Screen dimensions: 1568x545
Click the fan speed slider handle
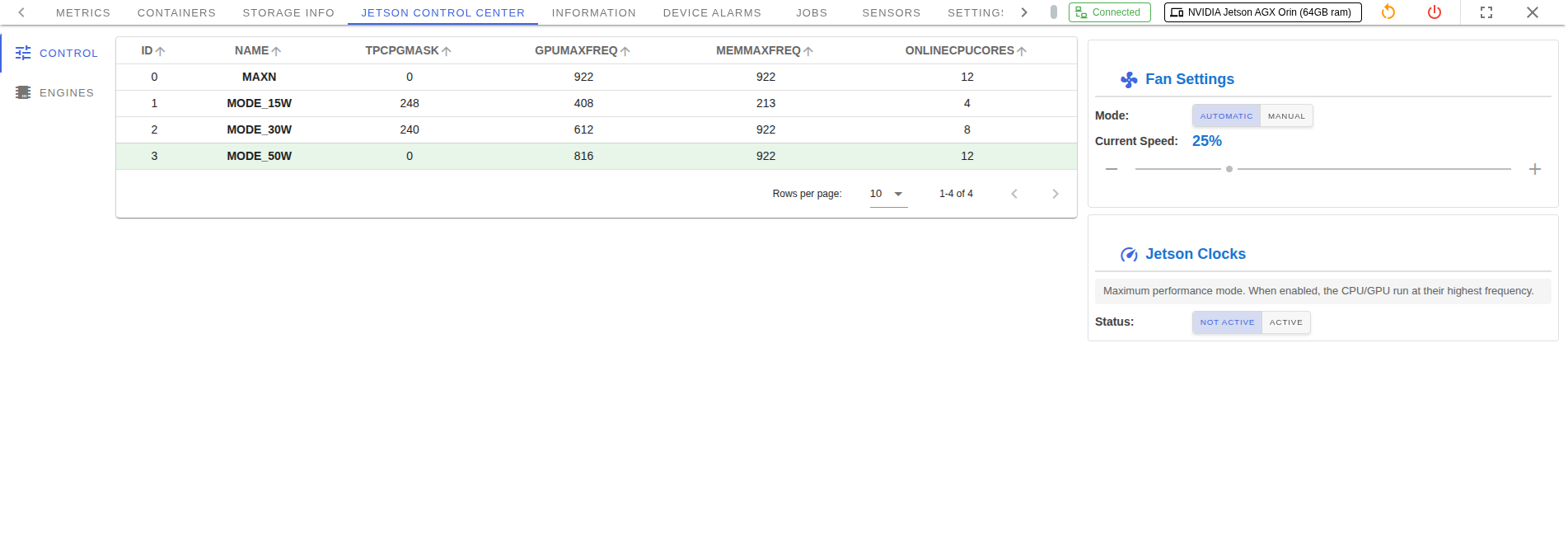pyautogui.click(x=1229, y=169)
